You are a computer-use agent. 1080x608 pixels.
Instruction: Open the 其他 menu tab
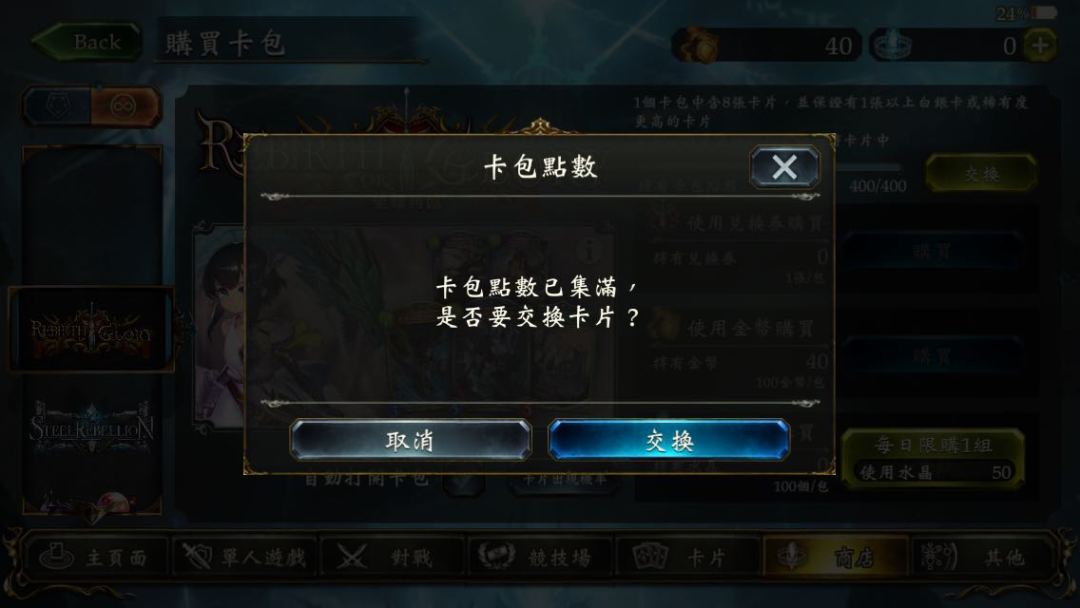pyautogui.click(x=986, y=556)
